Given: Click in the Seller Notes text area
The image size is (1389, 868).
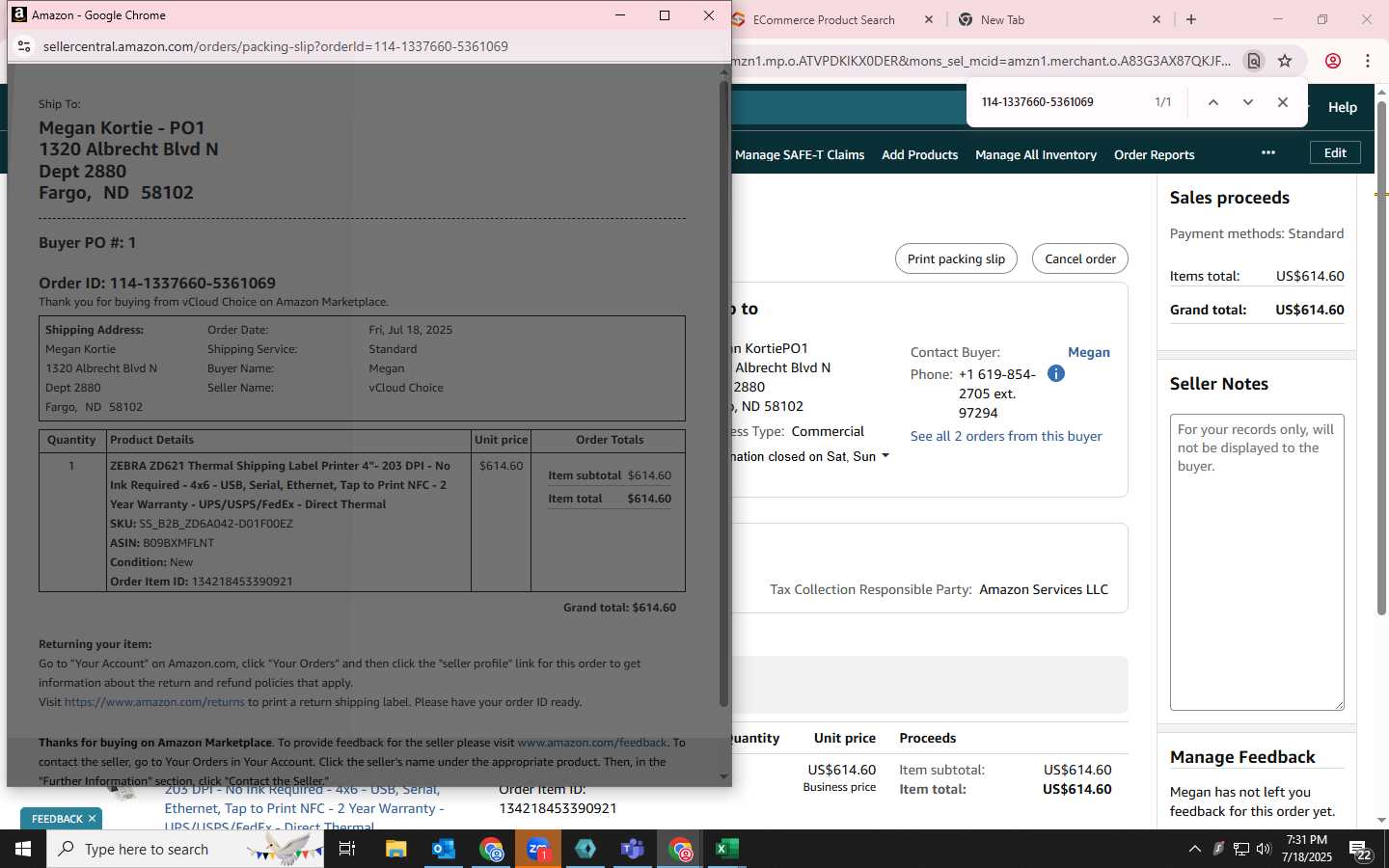Looking at the screenshot, I should tap(1257, 562).
